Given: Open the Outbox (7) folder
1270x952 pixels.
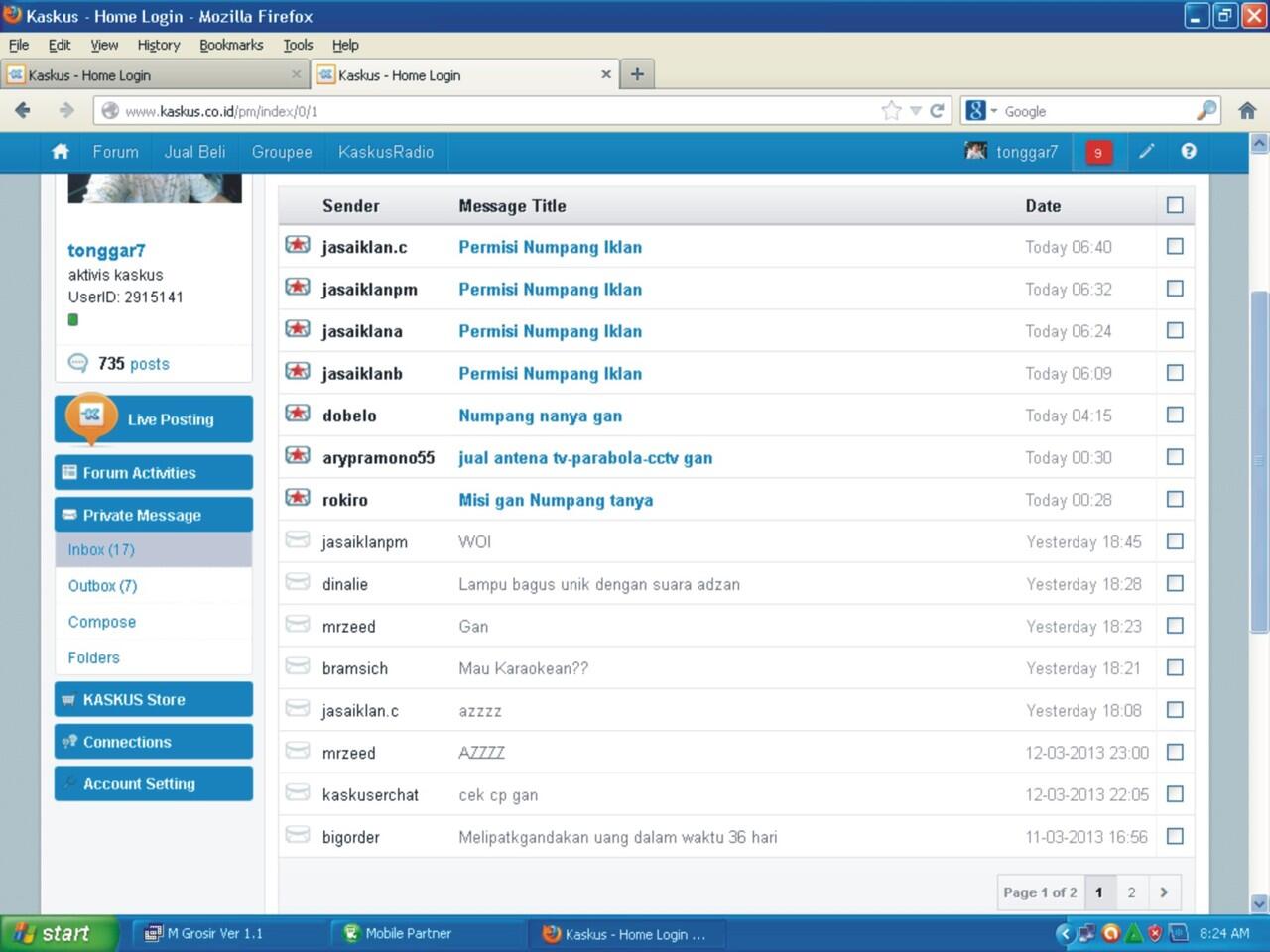Looking at the screenshot, I should [x=102, y=585].
